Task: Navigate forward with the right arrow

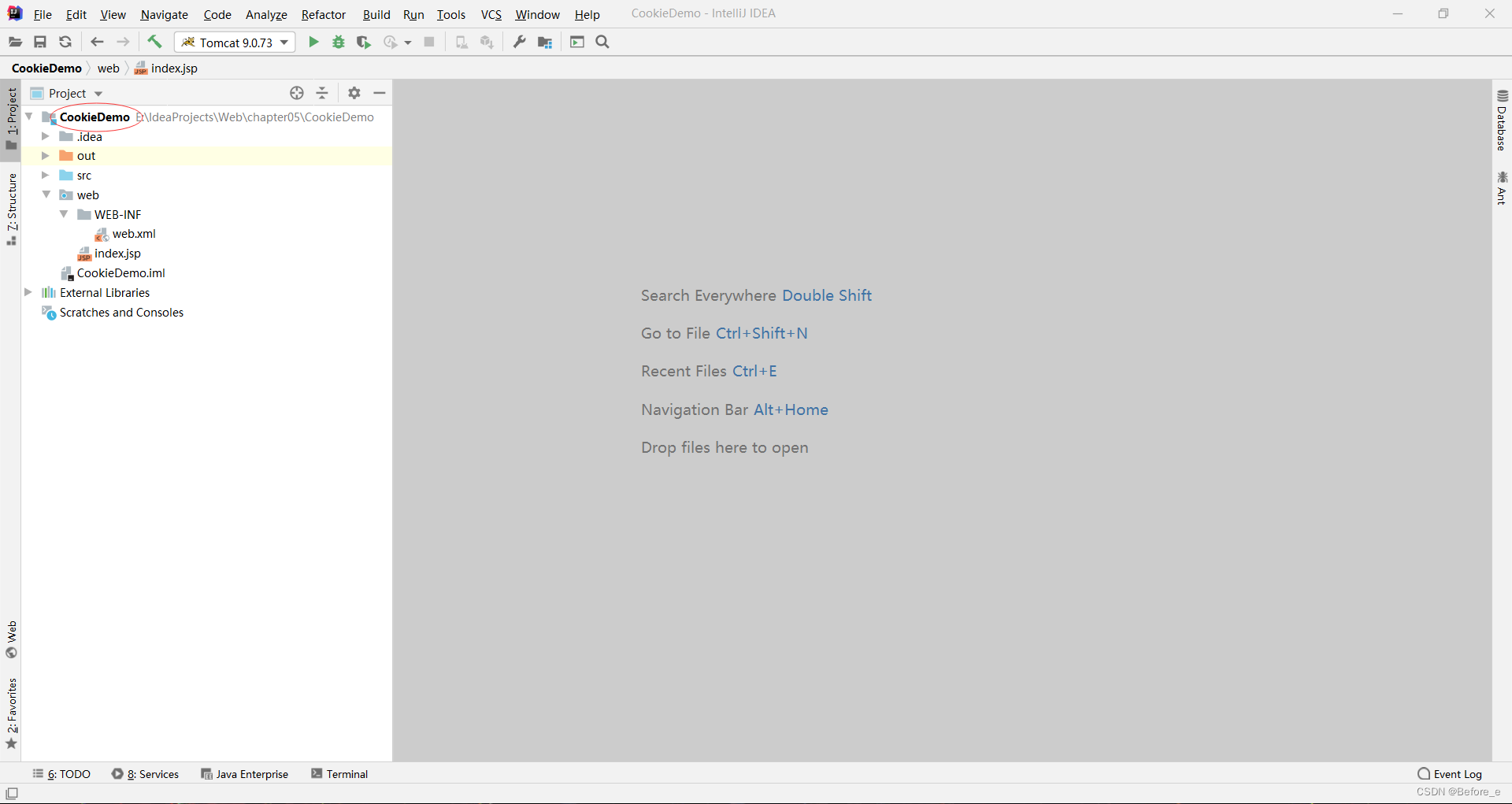Action: (x=123, y=43)
